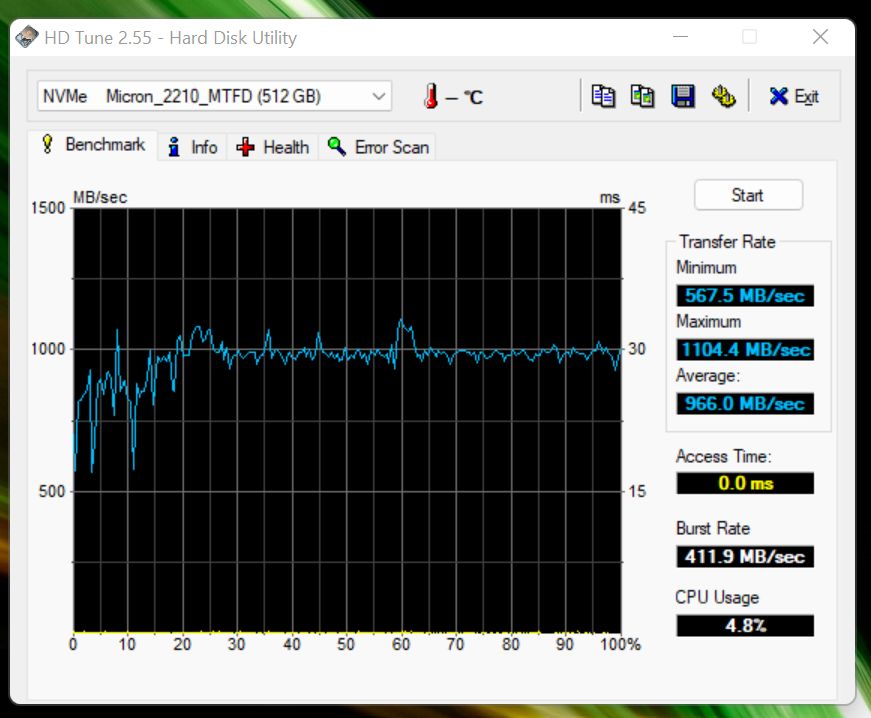Switch to the Error Scan tab

pyautogui.click(x=378, y=147)
